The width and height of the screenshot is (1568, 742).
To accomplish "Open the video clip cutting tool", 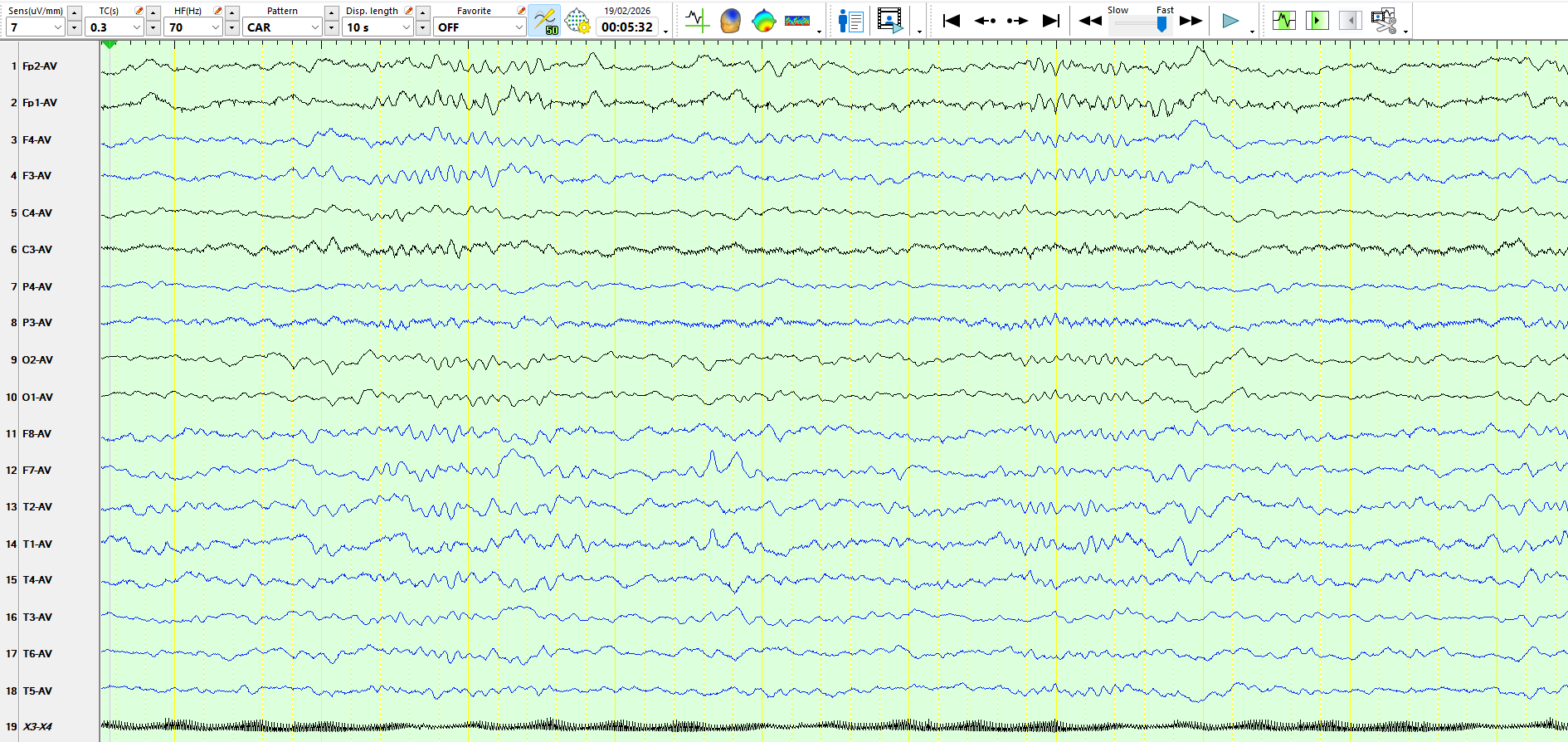I will (1384, 21).
